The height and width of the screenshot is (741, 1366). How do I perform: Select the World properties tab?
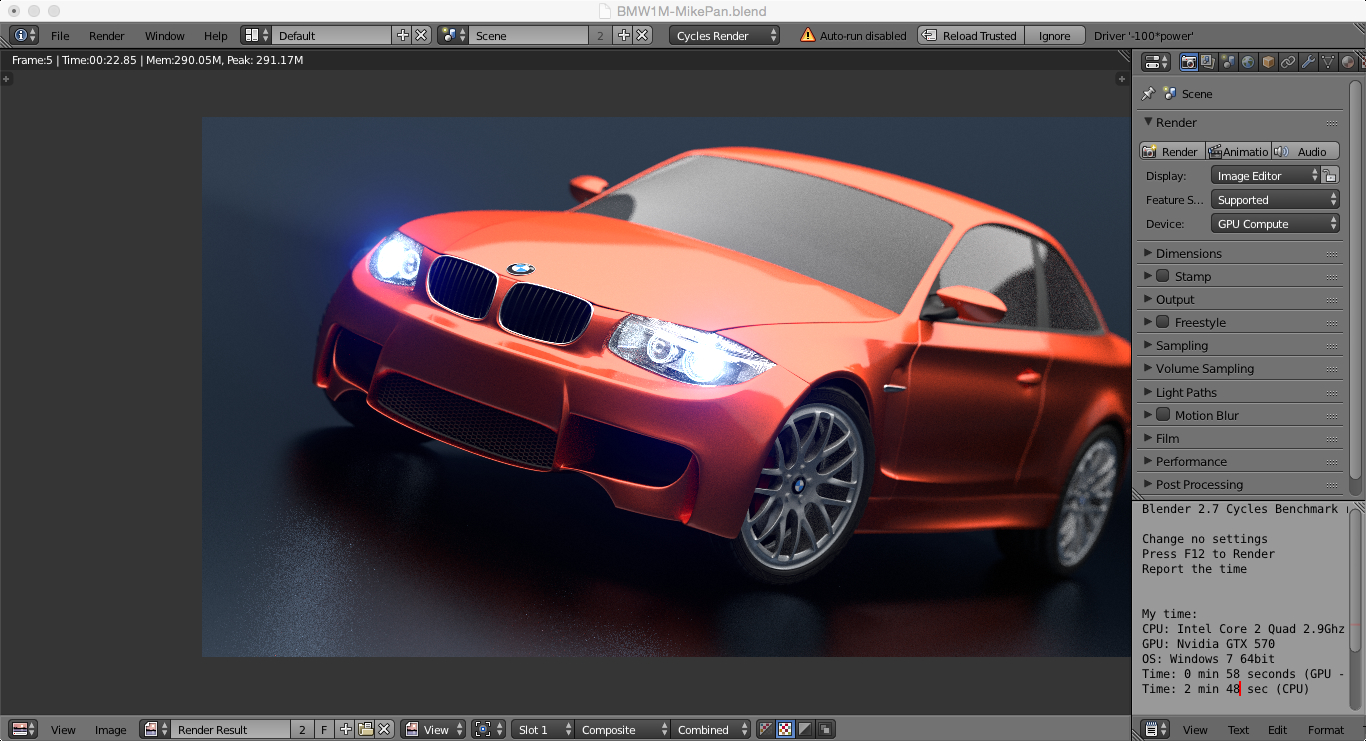pyautogui.click(x=1248, y=62)
